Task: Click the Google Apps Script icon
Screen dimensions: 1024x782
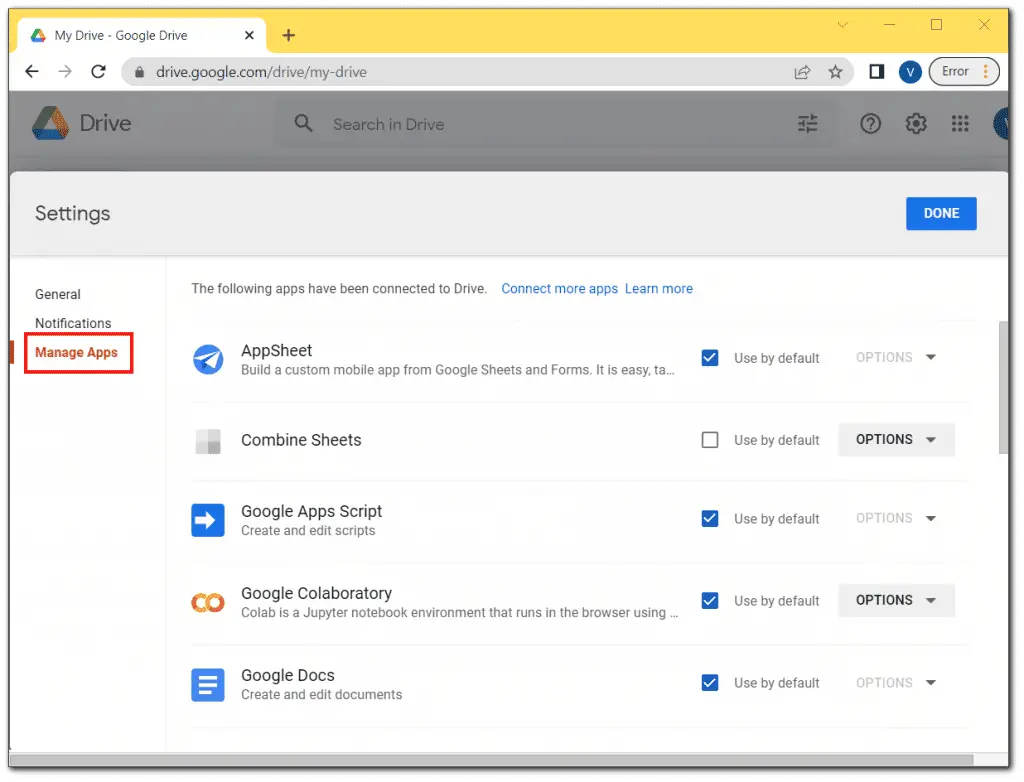Action: (x=208, y=519)
